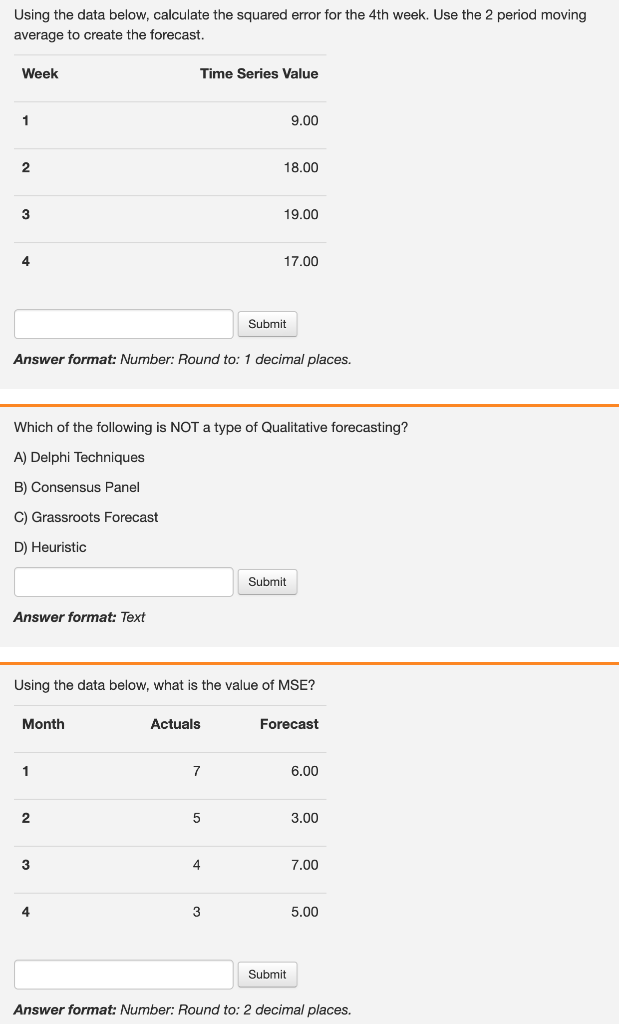Select the Time Series Value column header
Screen dimensions: 619x1024
pos(259,73)
